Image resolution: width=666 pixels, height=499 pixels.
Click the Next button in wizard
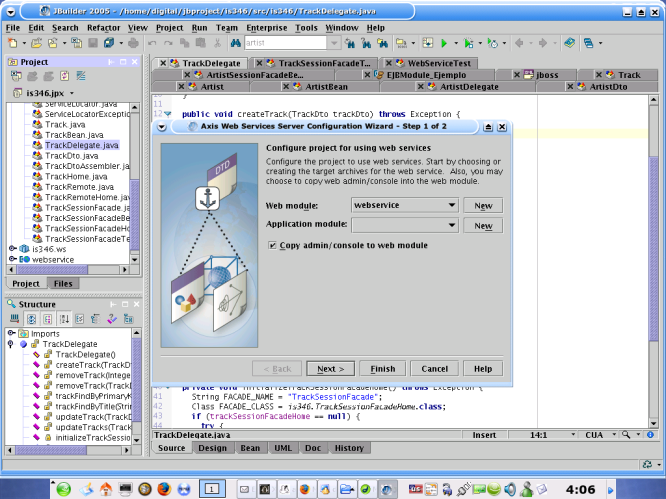pyautogui.click(x=331, y=368)
